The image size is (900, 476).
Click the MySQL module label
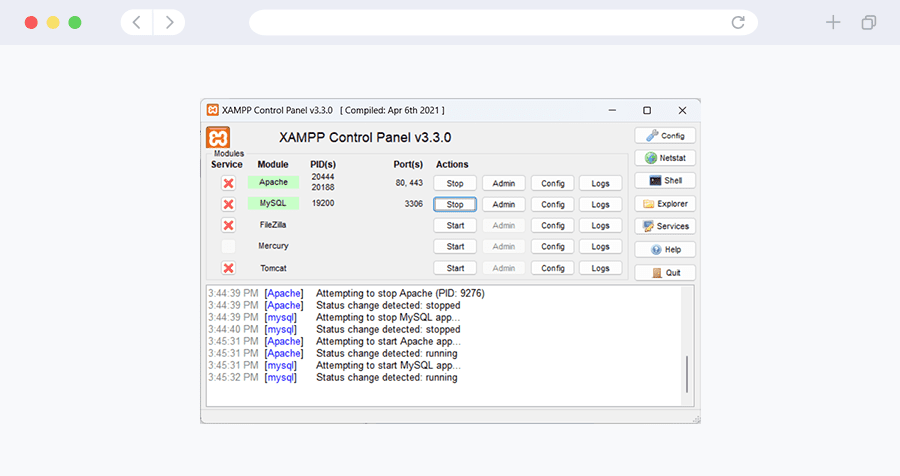273,203
